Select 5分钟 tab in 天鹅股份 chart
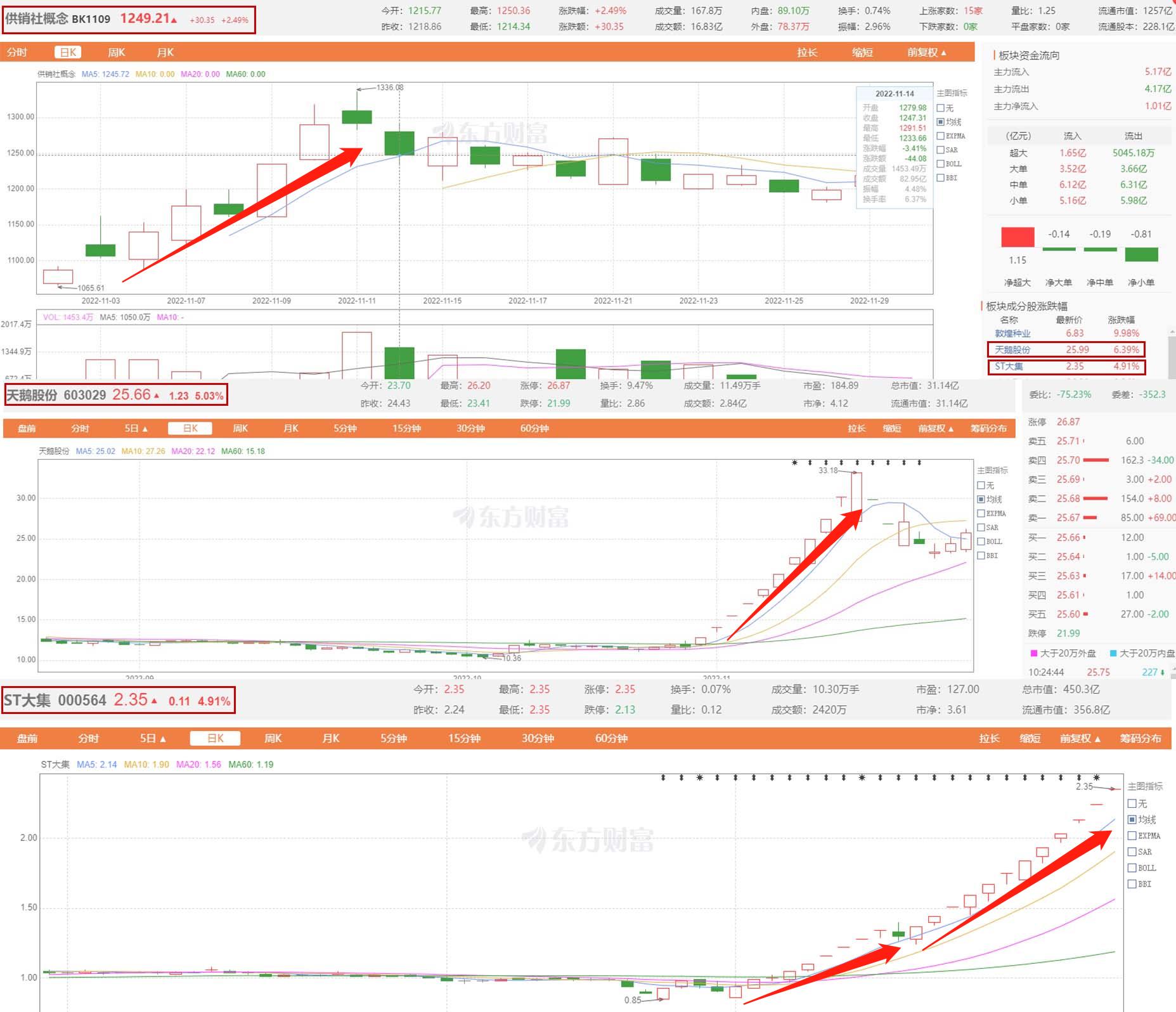The image size is (1176, 1012). (x=345, y=429)
